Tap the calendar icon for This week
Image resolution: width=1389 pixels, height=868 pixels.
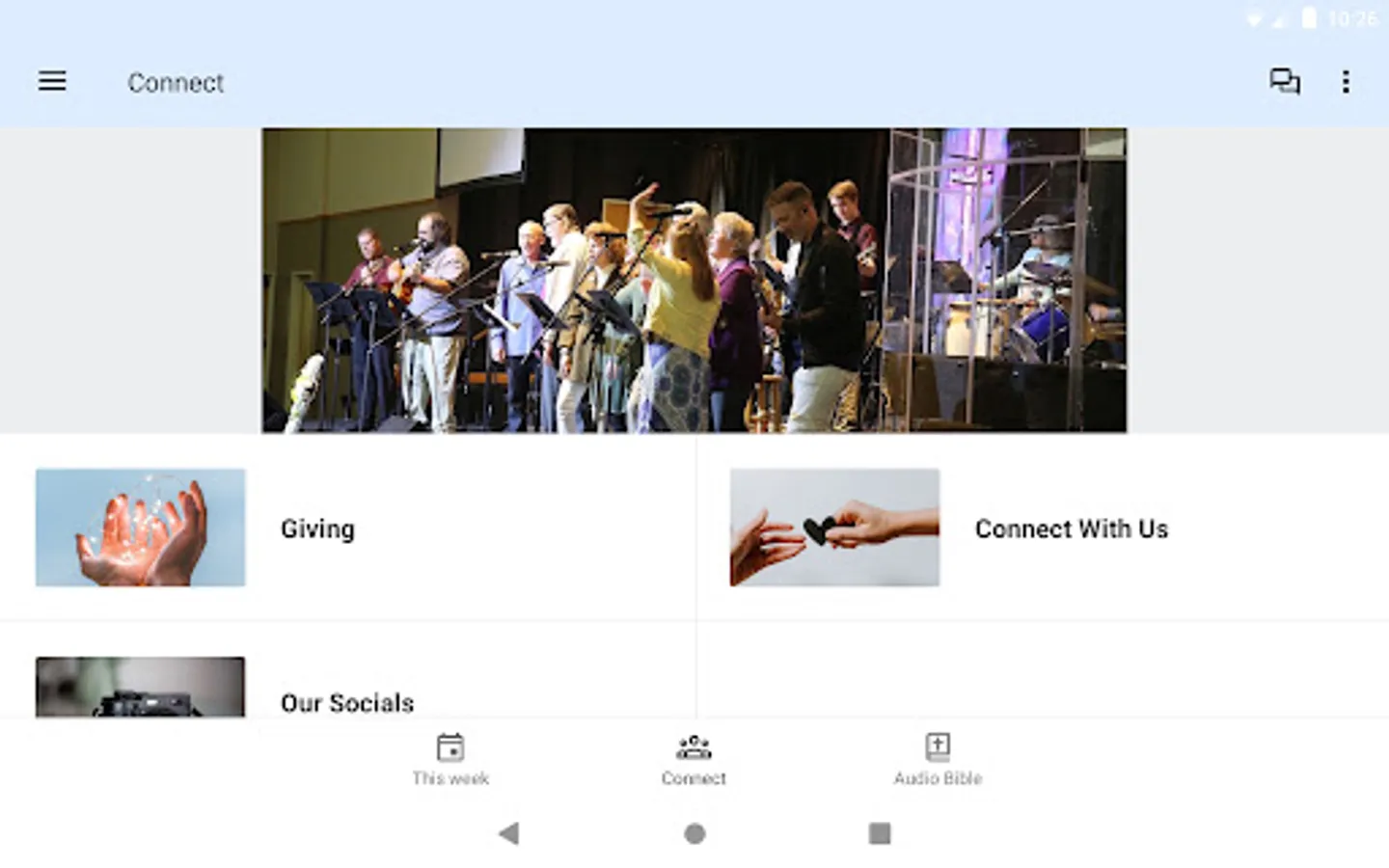(x=450, y=746)
